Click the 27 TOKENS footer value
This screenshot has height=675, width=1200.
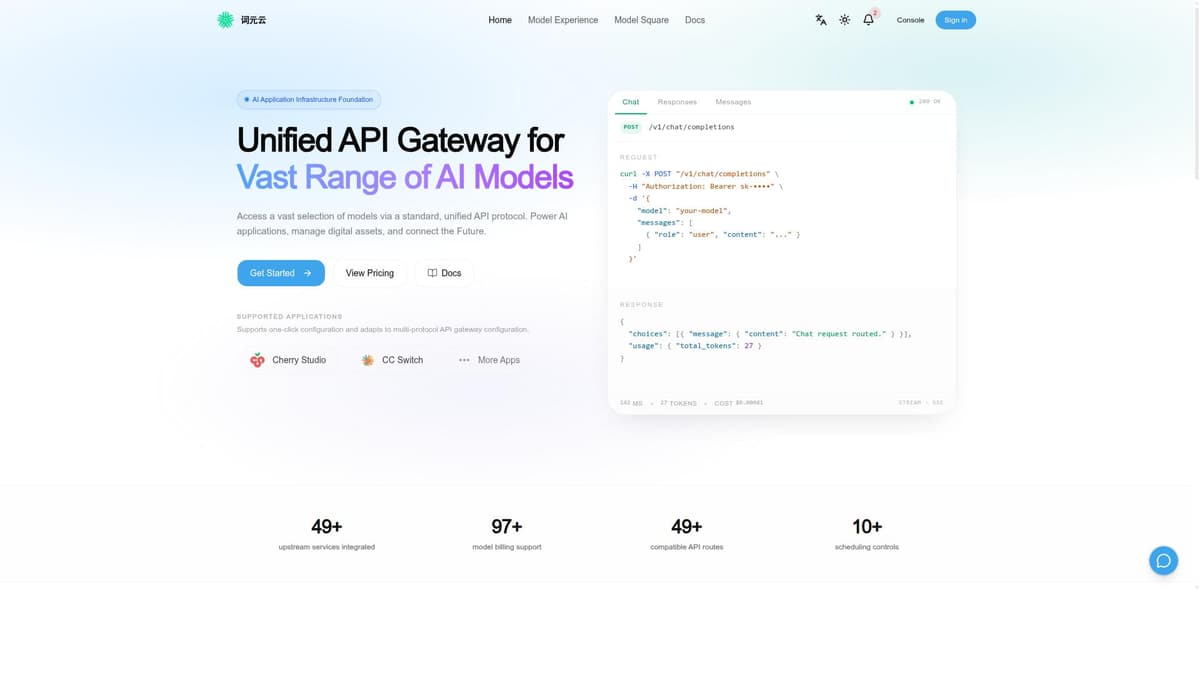point(678,403)
